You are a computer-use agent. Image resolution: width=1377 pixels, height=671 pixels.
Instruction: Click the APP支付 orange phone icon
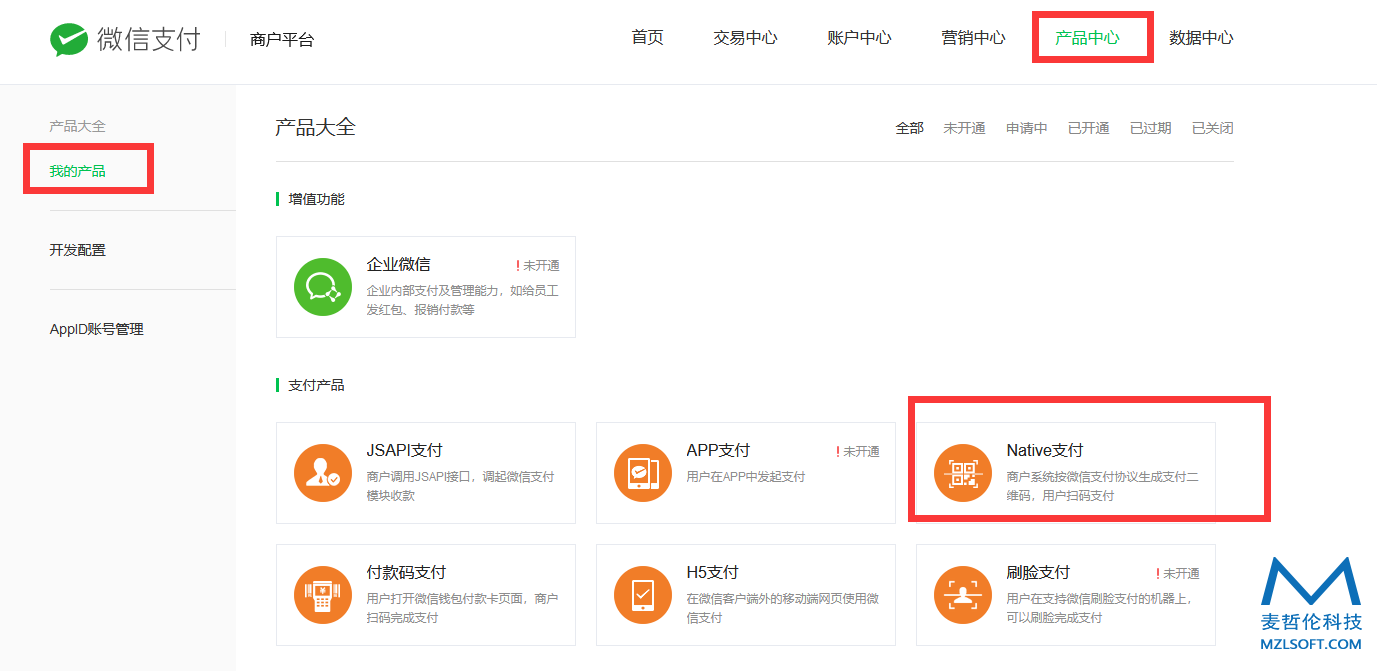pyautogui.click(x=643, y=473)
